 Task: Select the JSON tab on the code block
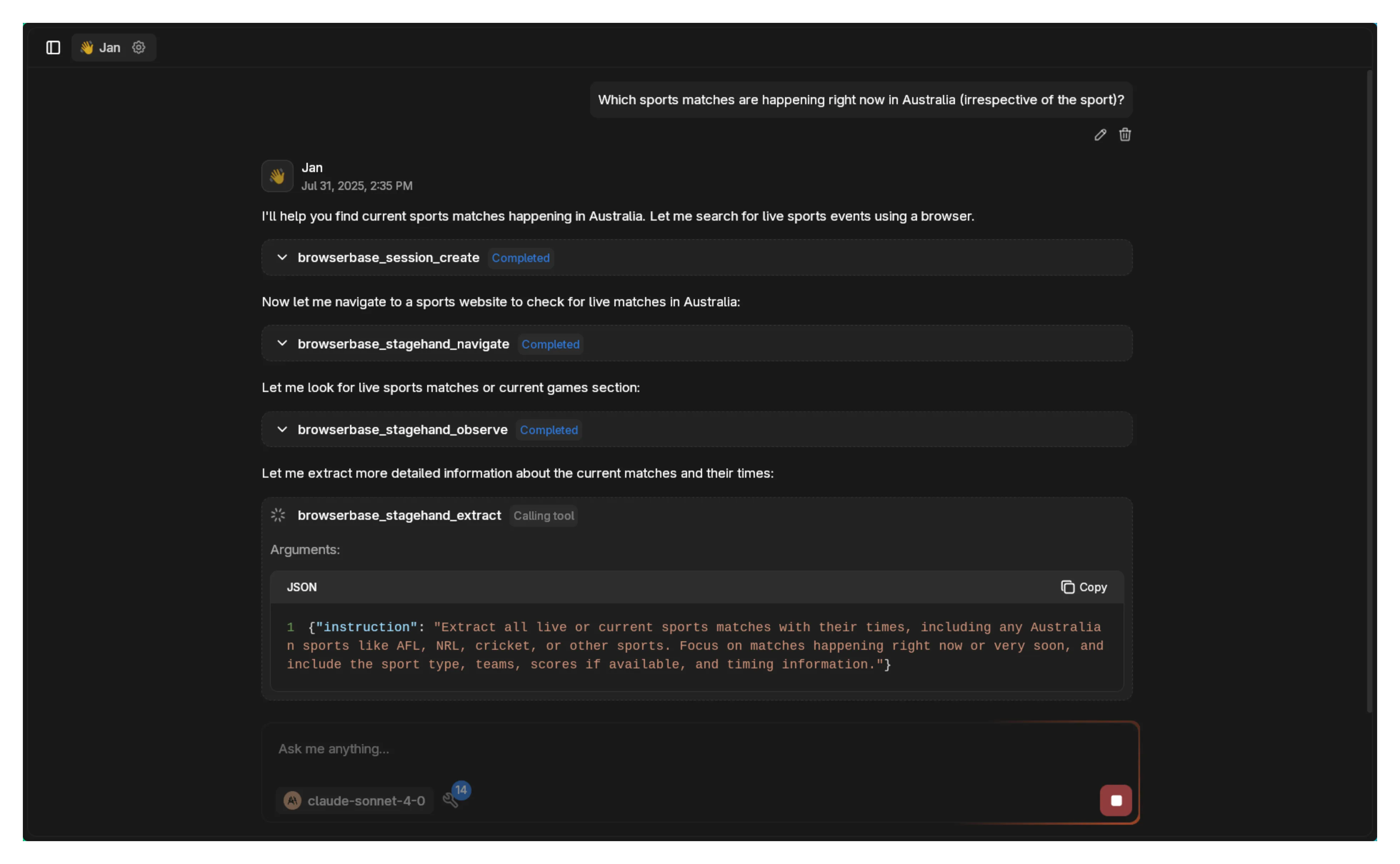(302, 587)
